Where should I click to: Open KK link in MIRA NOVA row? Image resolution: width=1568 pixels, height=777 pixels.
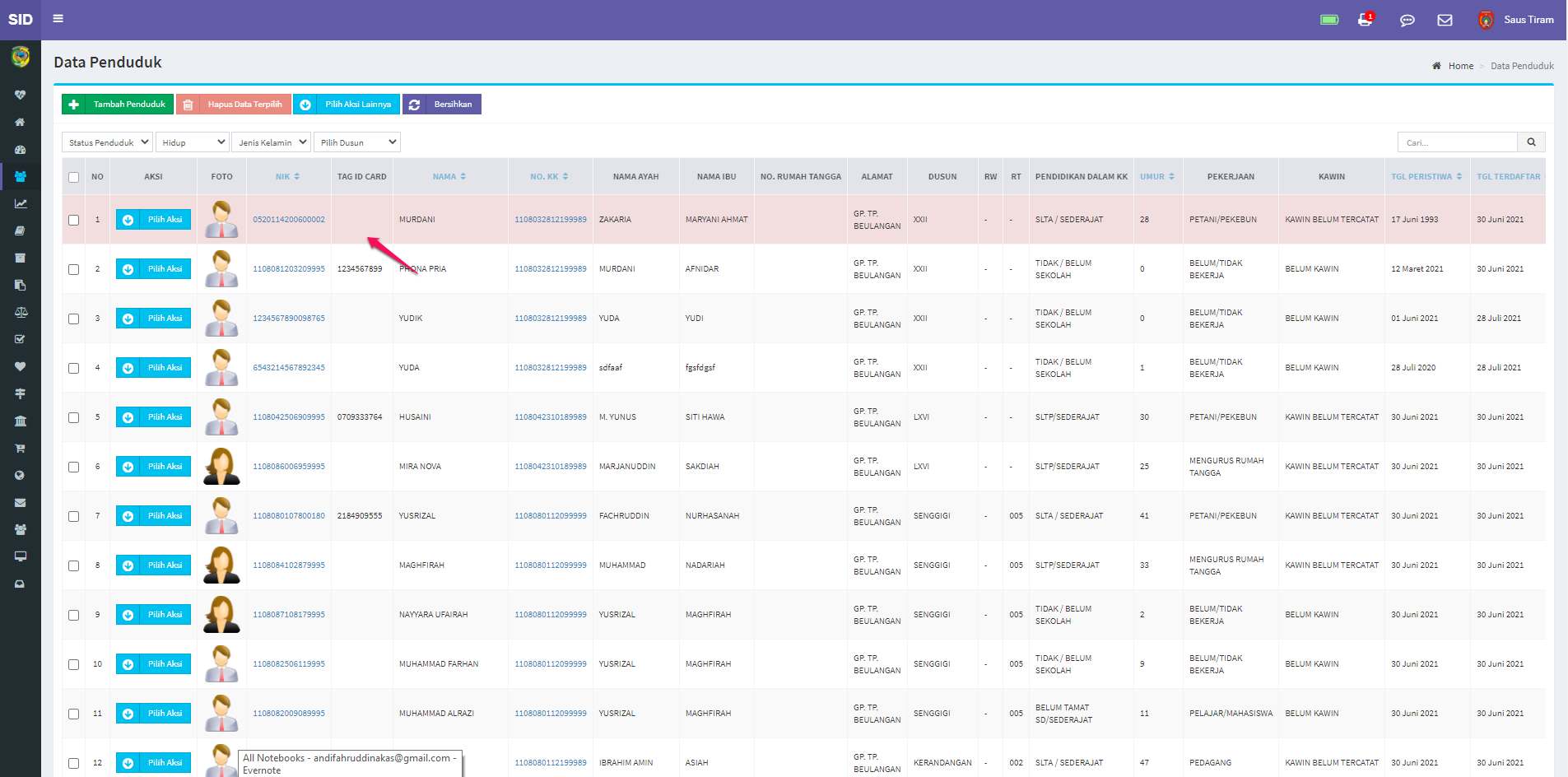click(551, 467)
